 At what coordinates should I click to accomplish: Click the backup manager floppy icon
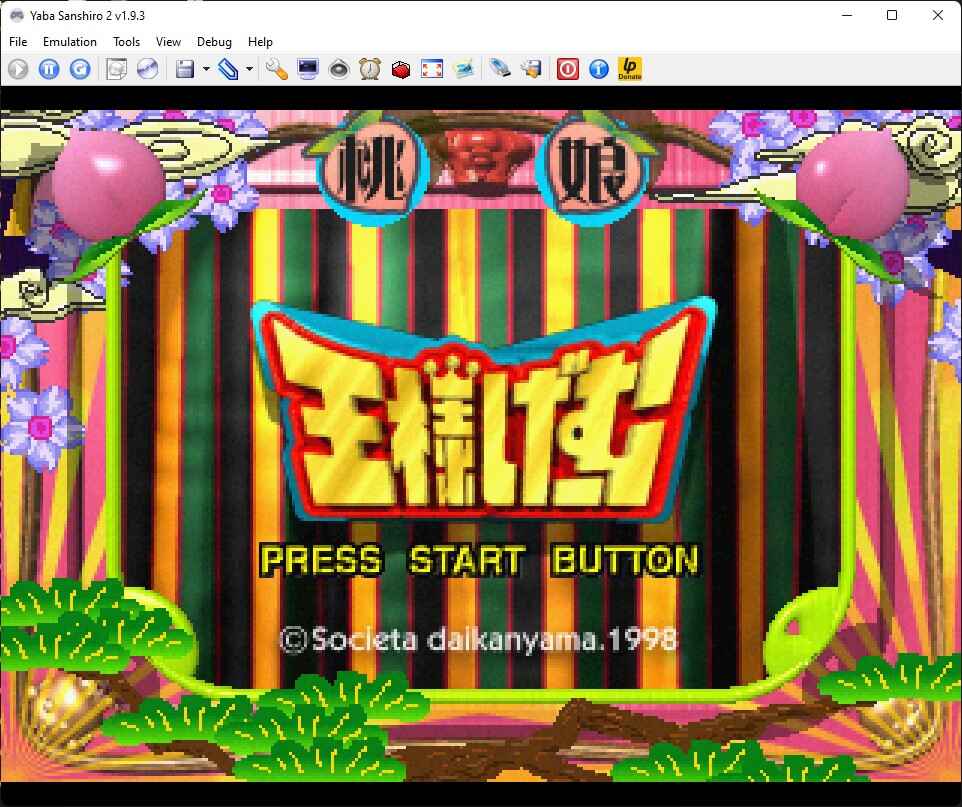pos(531,69)
